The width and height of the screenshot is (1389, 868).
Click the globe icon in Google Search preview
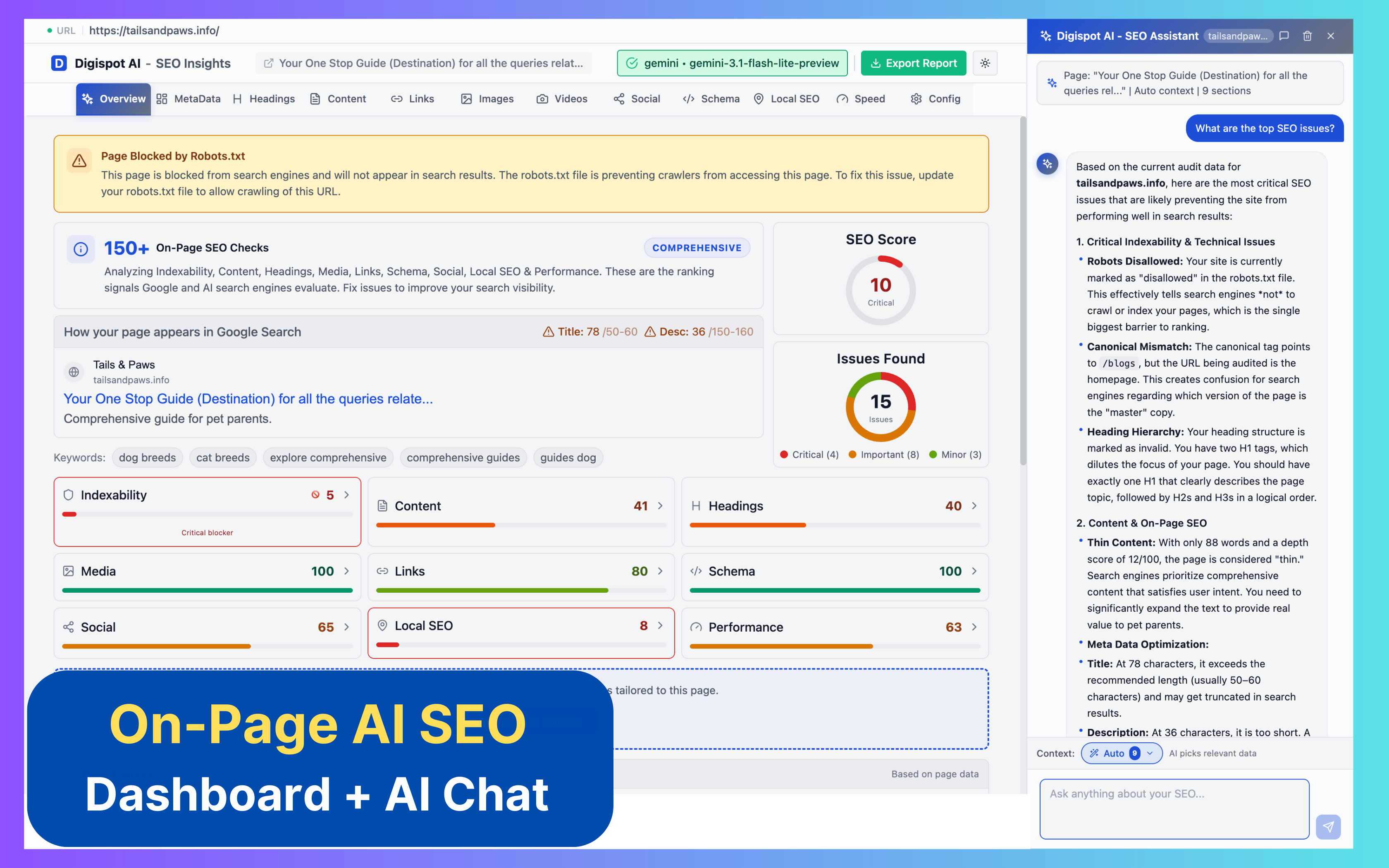pyautogui.click(x=74, y=372)
